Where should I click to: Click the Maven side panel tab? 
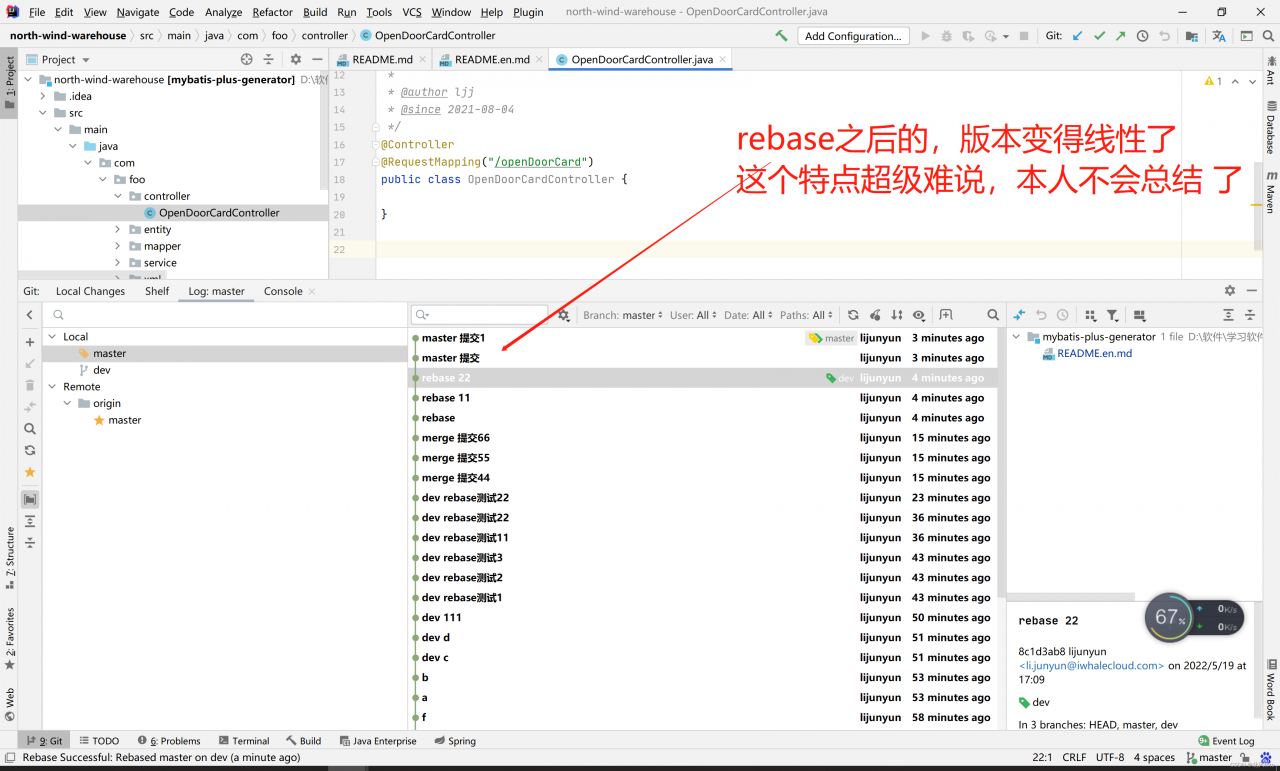pos(1271,192)
